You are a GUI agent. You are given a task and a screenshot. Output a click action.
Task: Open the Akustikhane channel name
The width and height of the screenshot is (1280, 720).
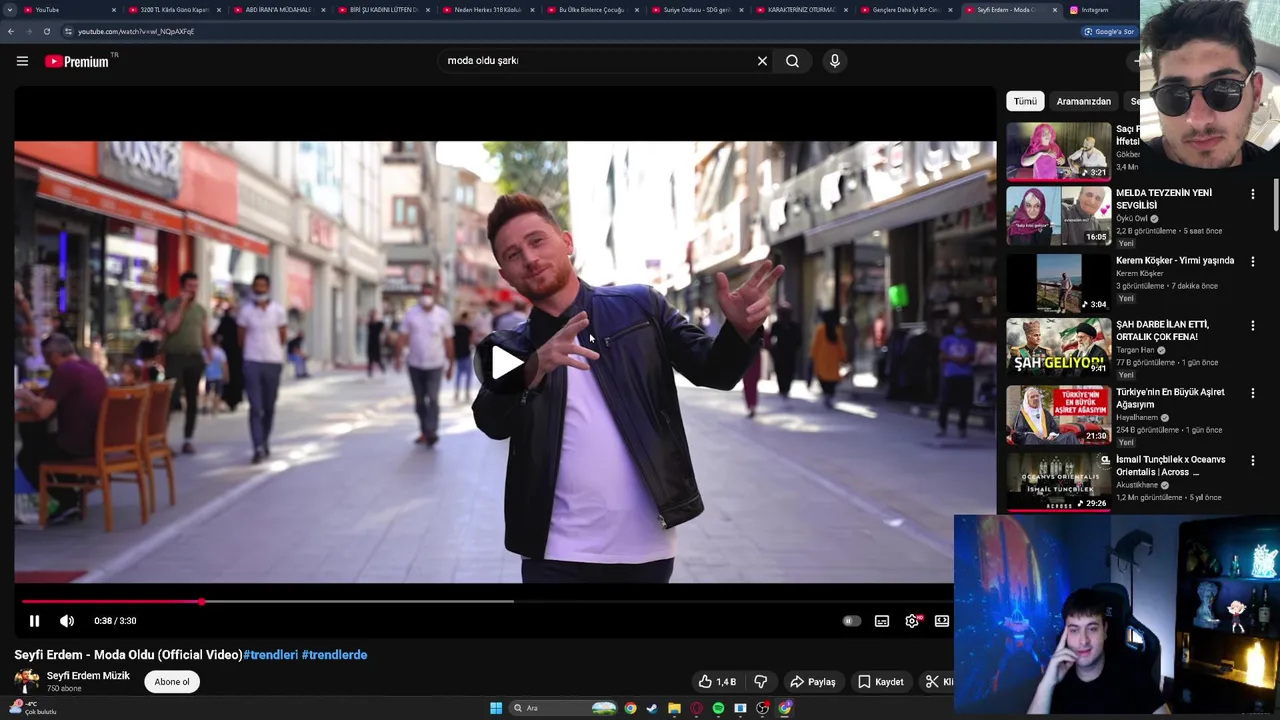[1139, 485]
